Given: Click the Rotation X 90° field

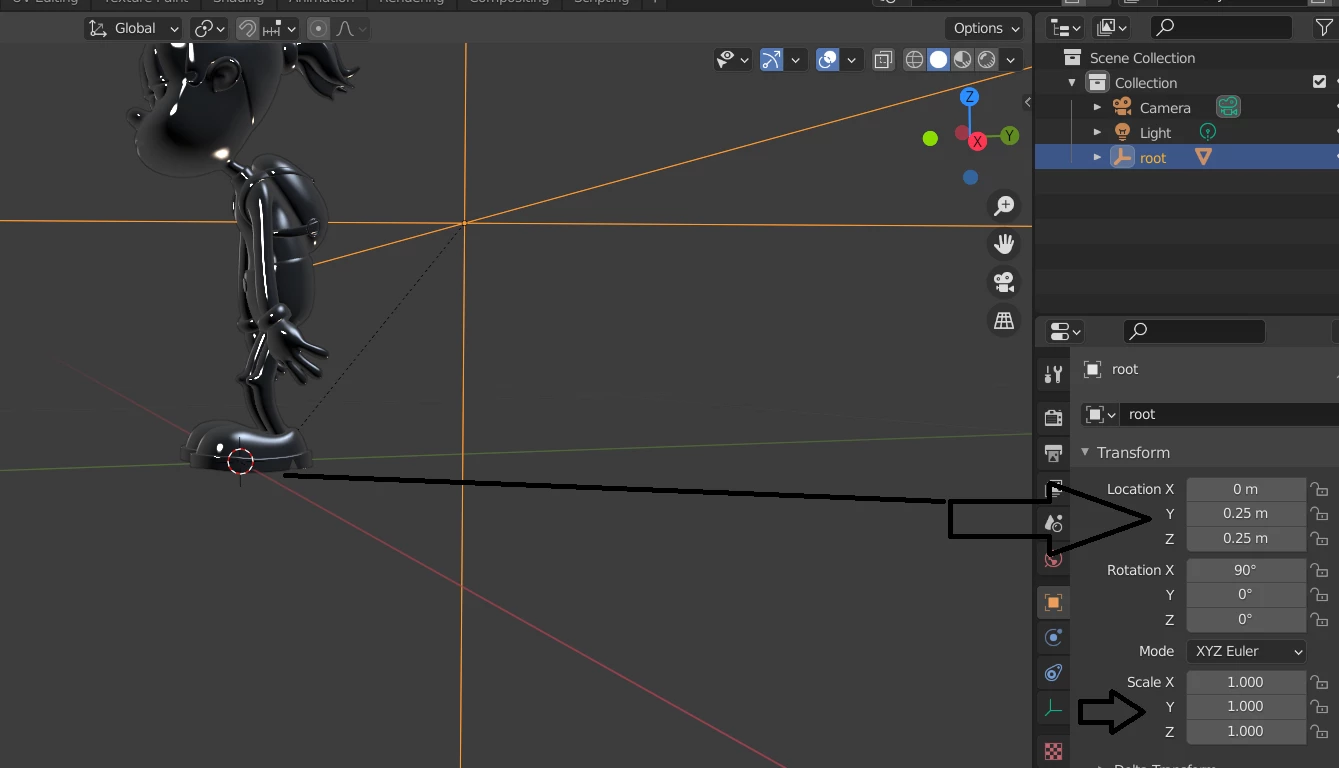Looking at the screenshot, I should (x=1246, y=570).
